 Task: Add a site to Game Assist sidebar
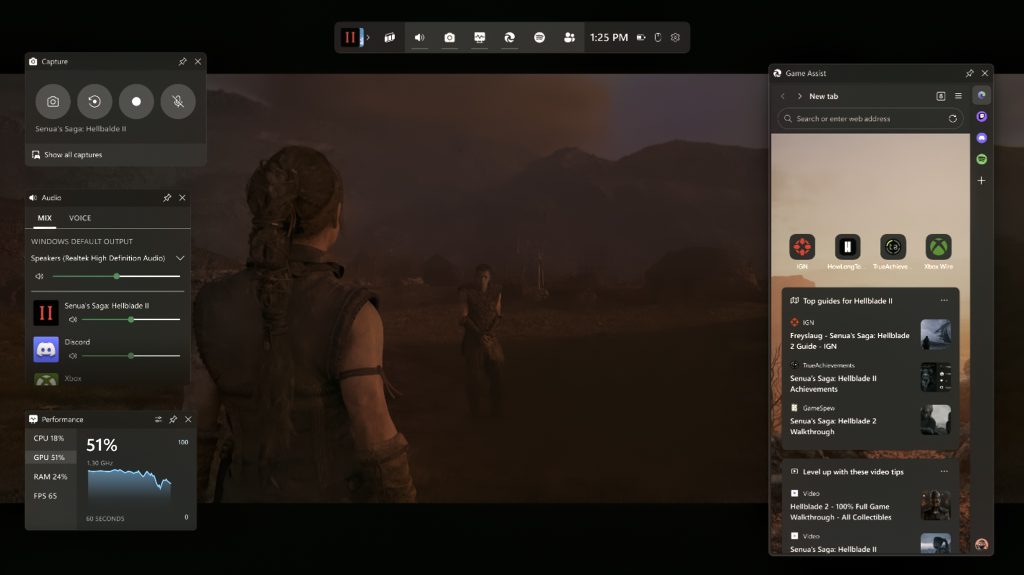tap(982, 180)
